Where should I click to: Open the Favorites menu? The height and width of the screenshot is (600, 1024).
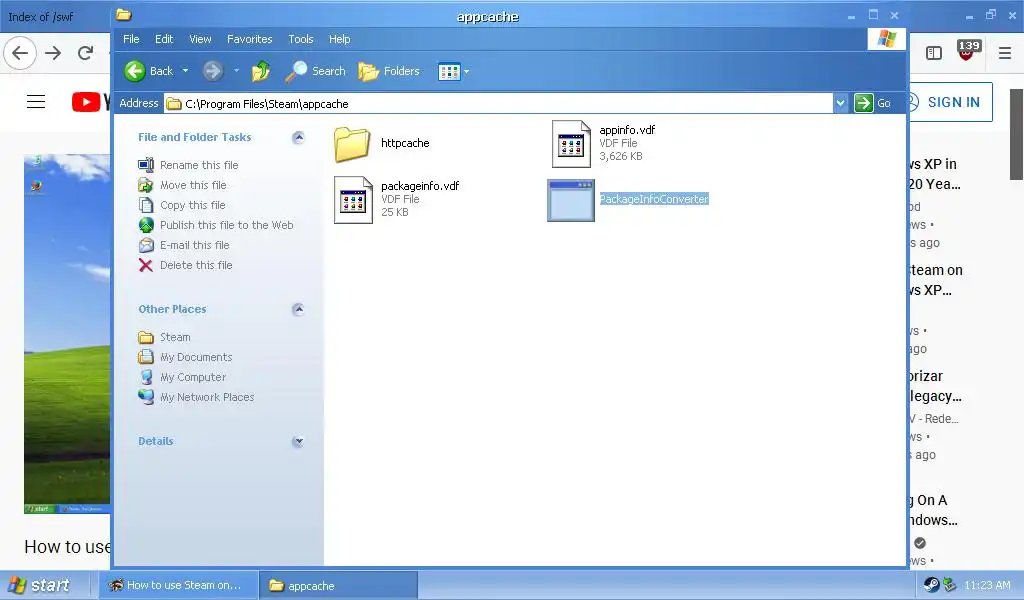coord(249,39)
